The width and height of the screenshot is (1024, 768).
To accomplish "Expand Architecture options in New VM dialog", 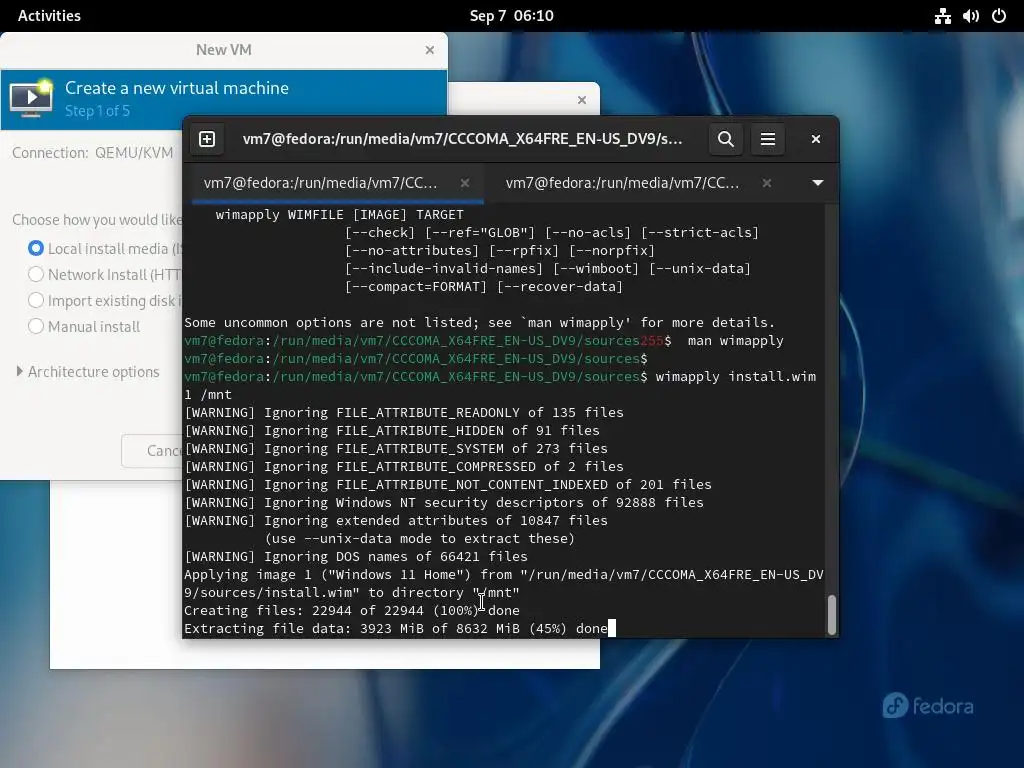I will [88, 372].
